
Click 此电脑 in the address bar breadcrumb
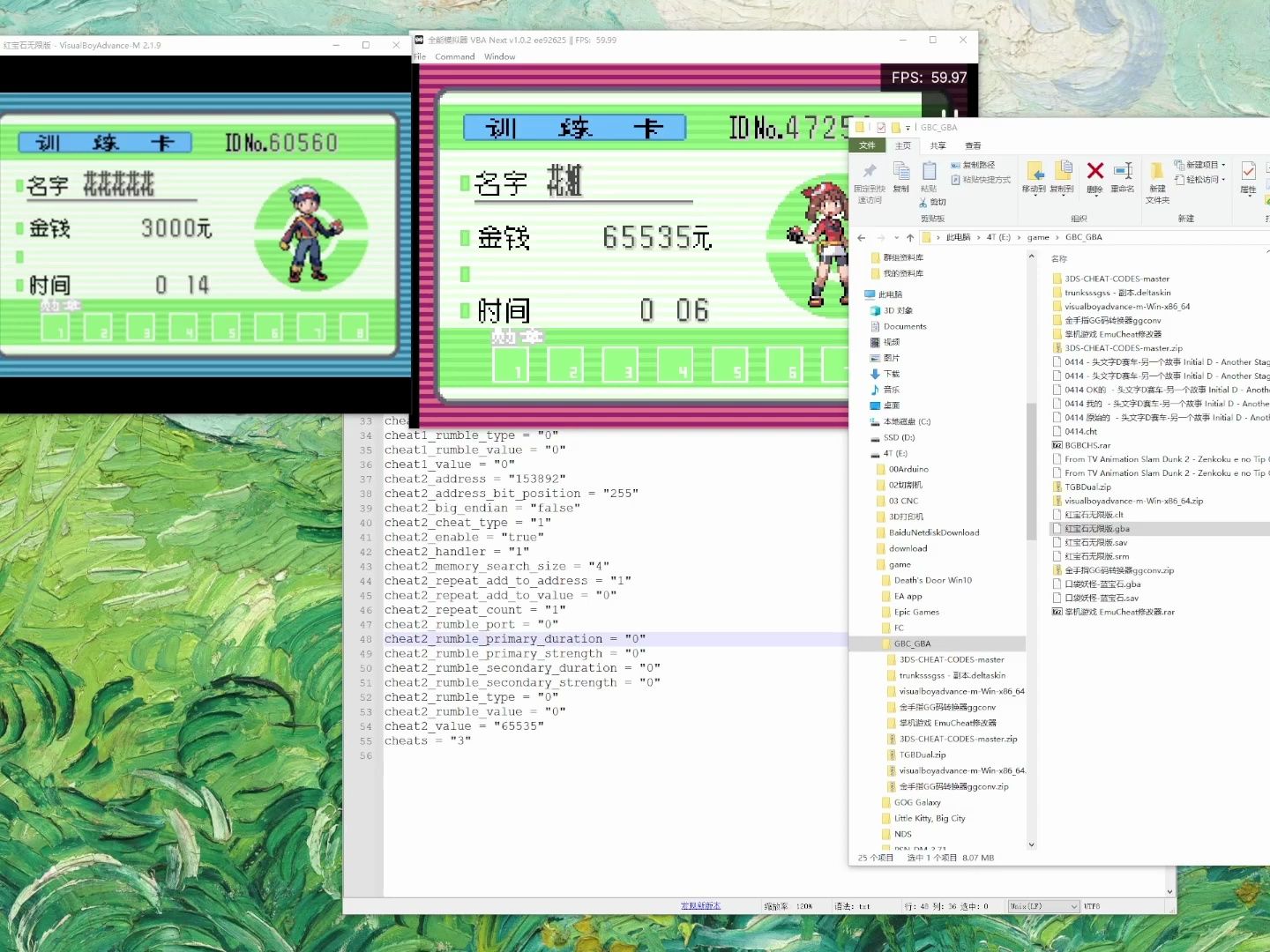point(958,237)
